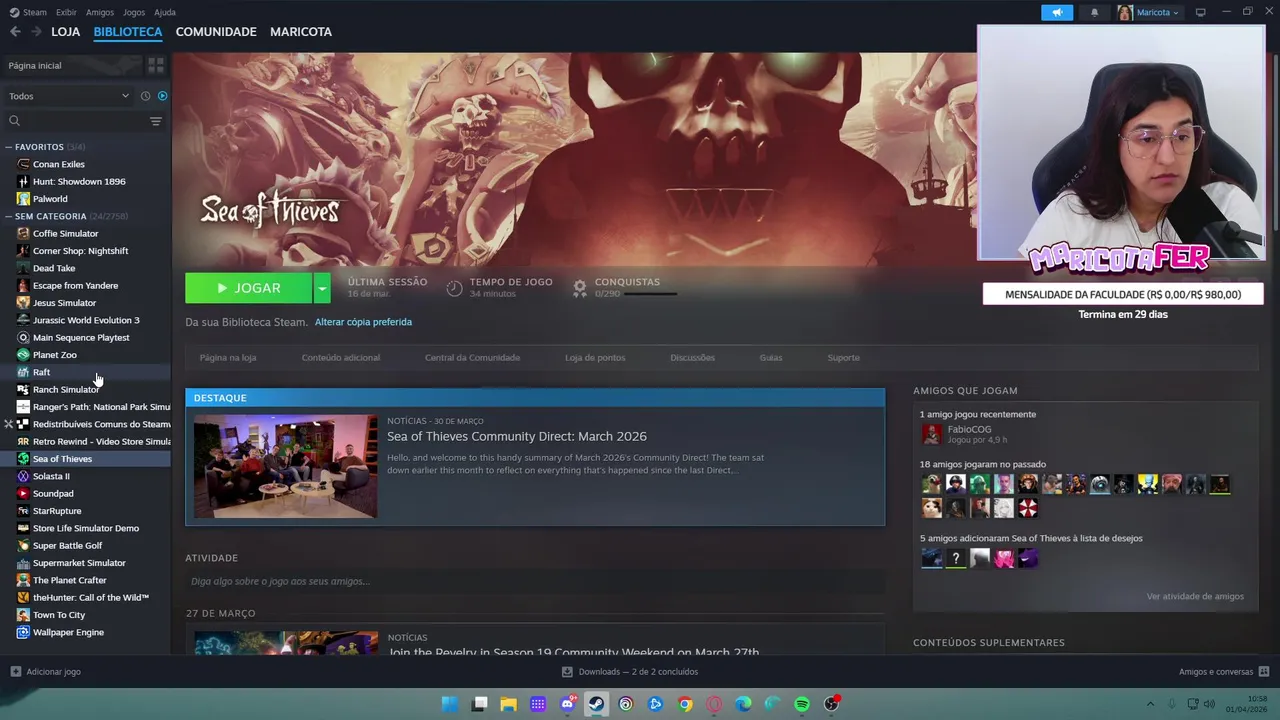Select Raft in the game list
The height and width of the screenshot is (720, 1280).
(41, 372)
